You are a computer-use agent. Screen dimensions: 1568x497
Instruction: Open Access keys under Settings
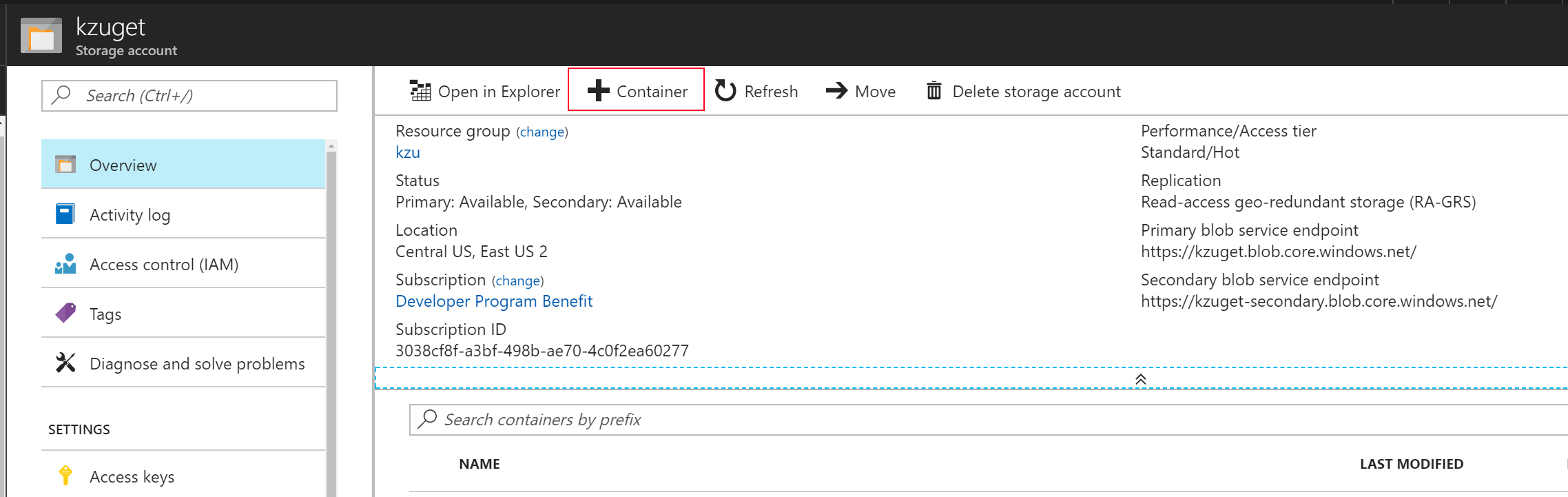[x=183, y=475]
